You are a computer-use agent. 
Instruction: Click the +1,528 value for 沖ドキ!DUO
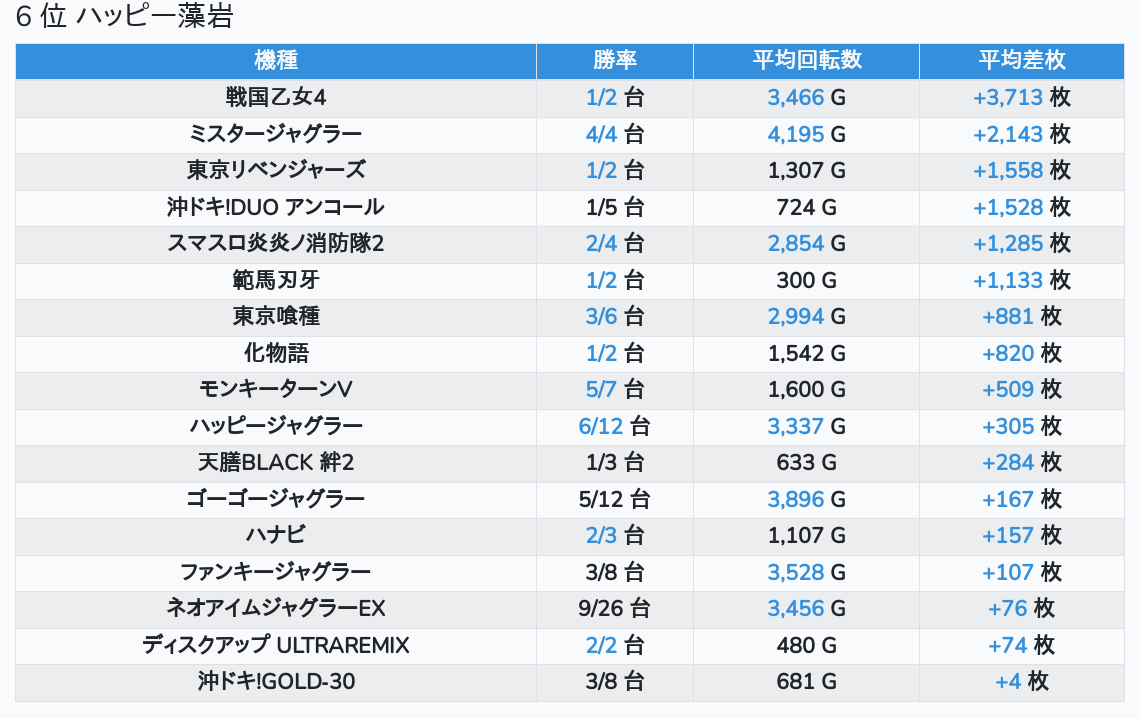tap(1008, 207)
